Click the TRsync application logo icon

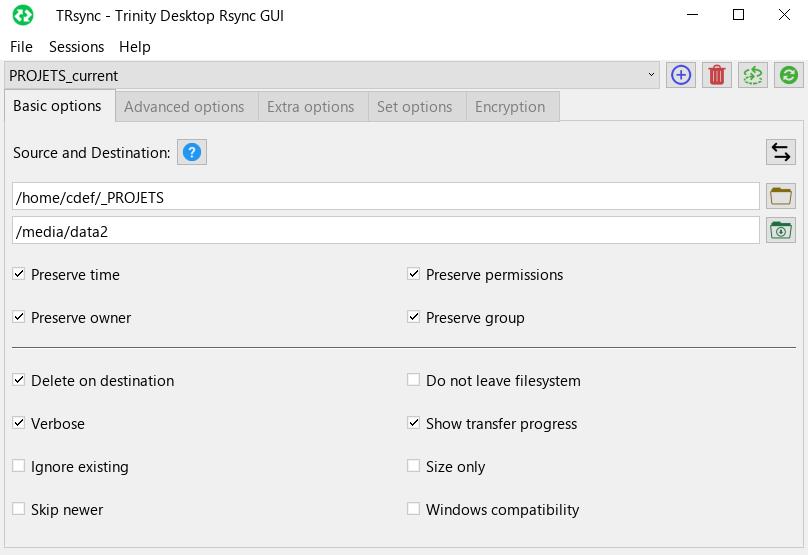[23, 15]
